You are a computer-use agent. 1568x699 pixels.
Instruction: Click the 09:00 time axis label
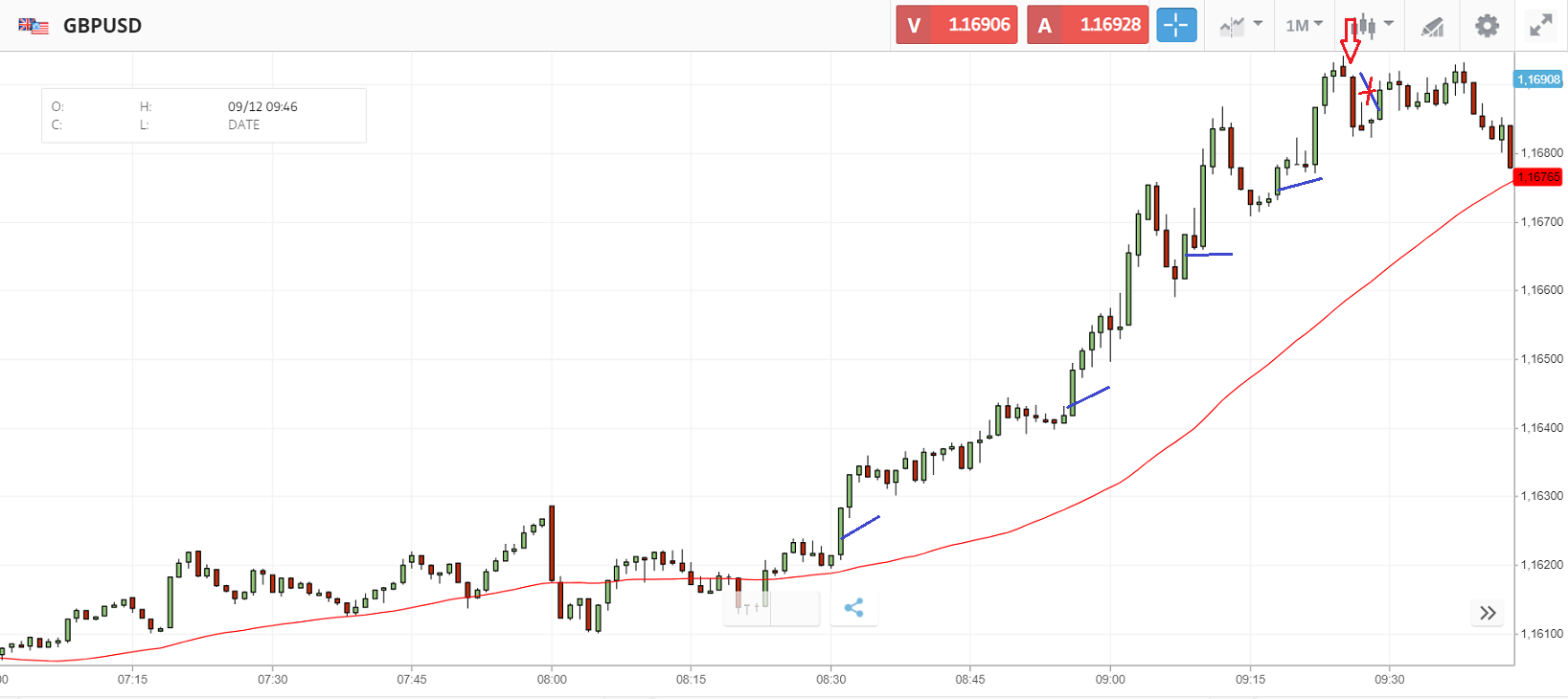pyautogui.click(x=1110, y=679)
